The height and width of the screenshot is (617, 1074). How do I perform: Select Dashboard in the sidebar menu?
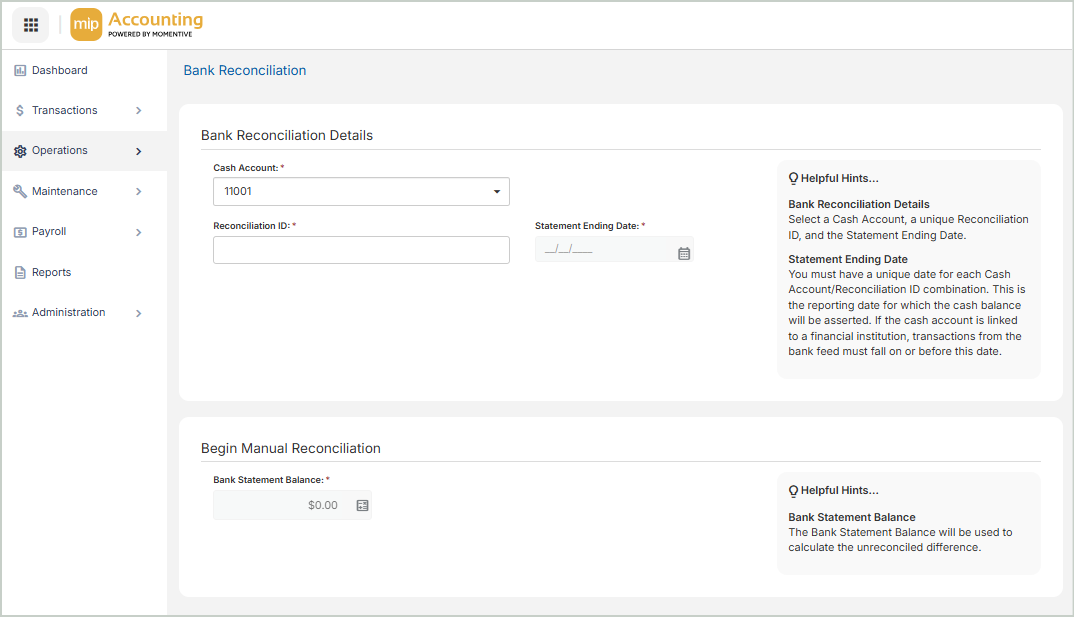59,71
